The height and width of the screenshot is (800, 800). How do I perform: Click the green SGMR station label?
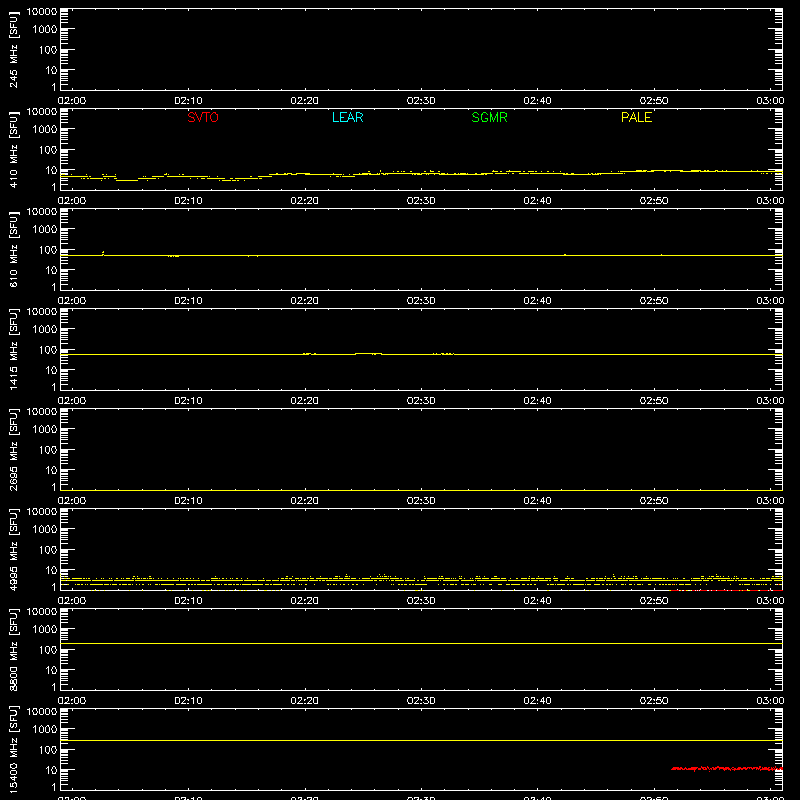[489, 117]
